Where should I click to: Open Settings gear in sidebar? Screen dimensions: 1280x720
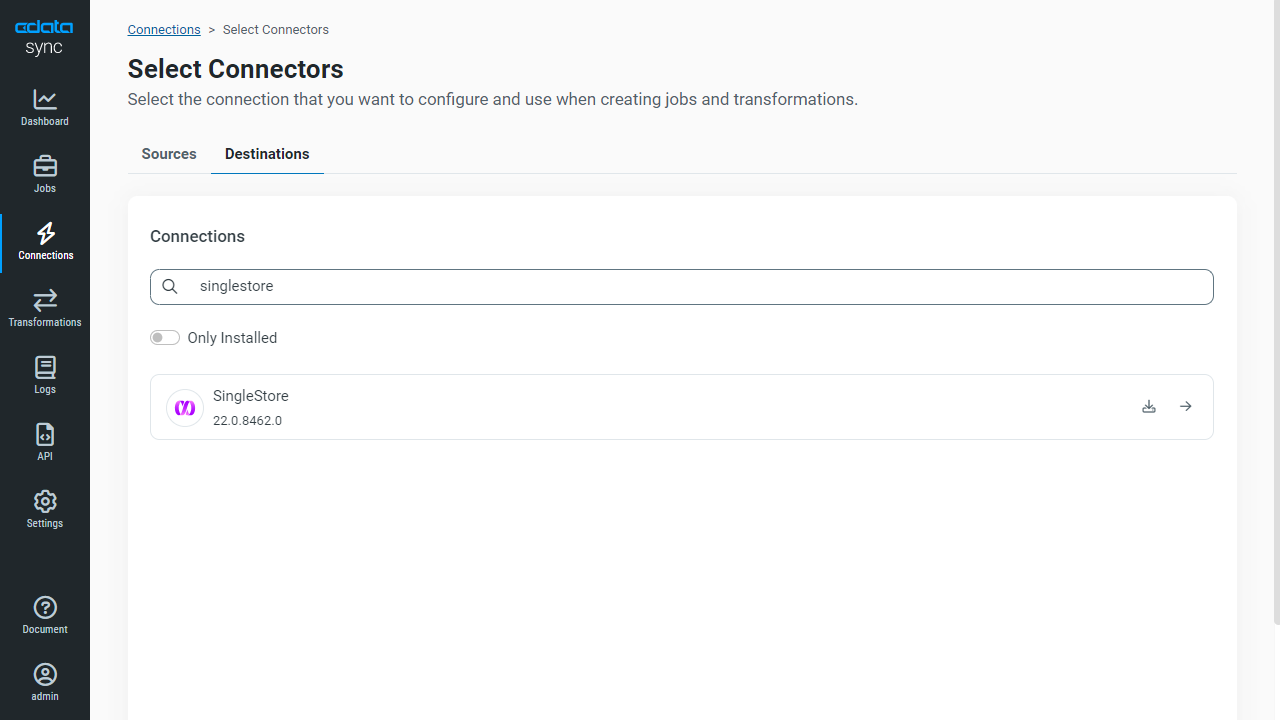pos(45,501)
